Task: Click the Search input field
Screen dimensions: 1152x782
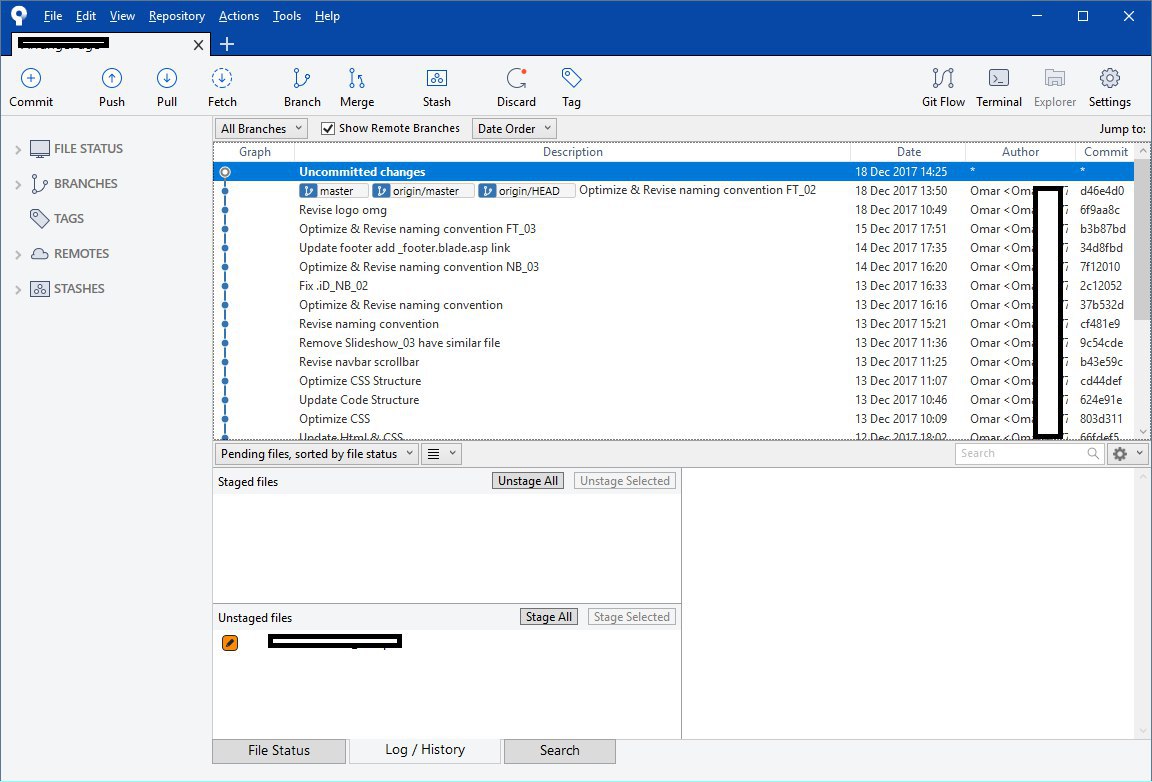Action: (x=1020, y=454)
